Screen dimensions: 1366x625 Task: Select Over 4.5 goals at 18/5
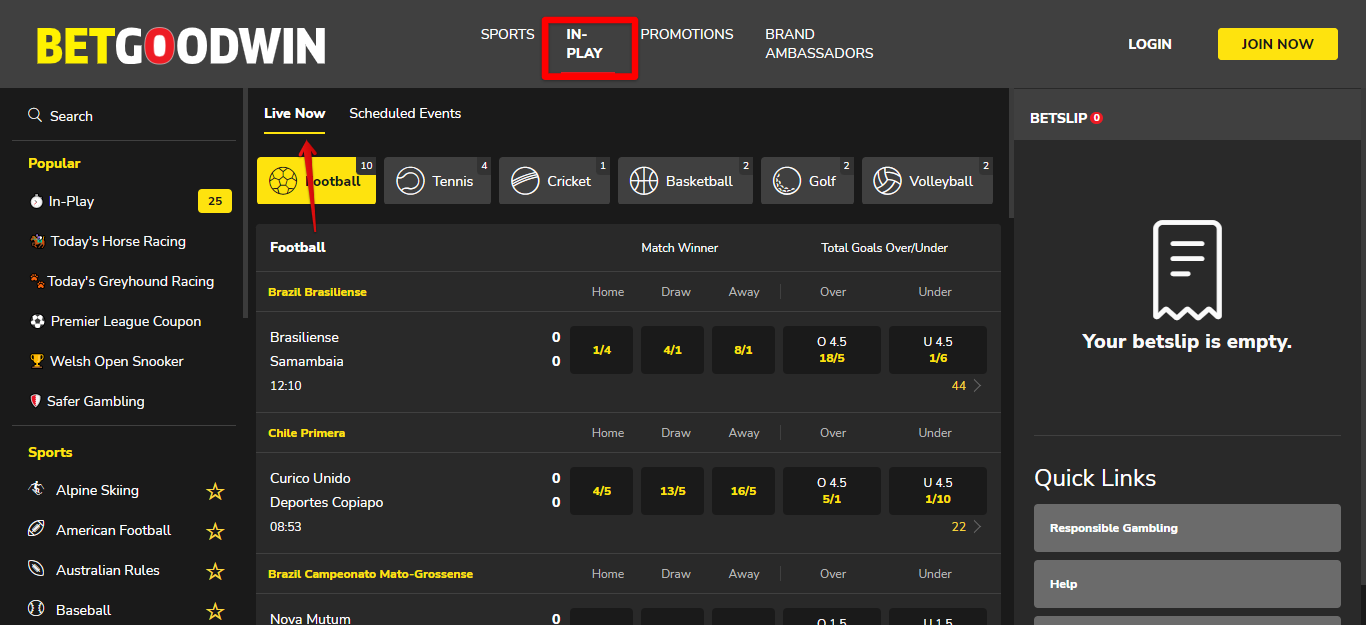pos(832,350)
